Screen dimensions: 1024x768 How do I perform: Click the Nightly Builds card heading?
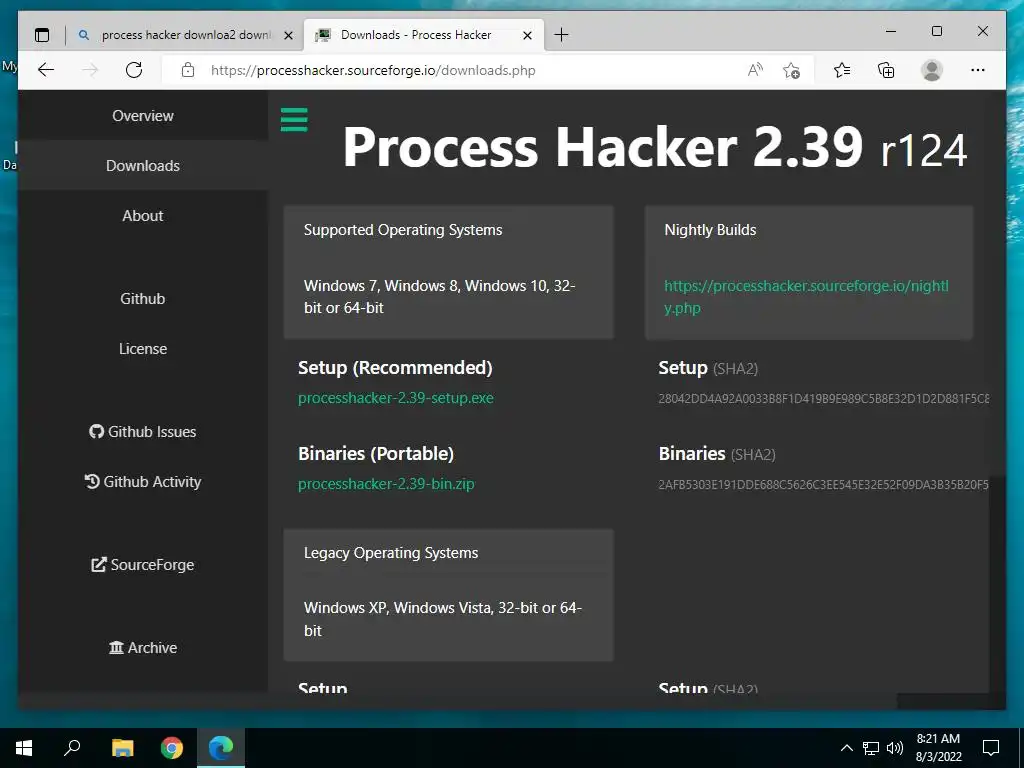coord(710,230)
